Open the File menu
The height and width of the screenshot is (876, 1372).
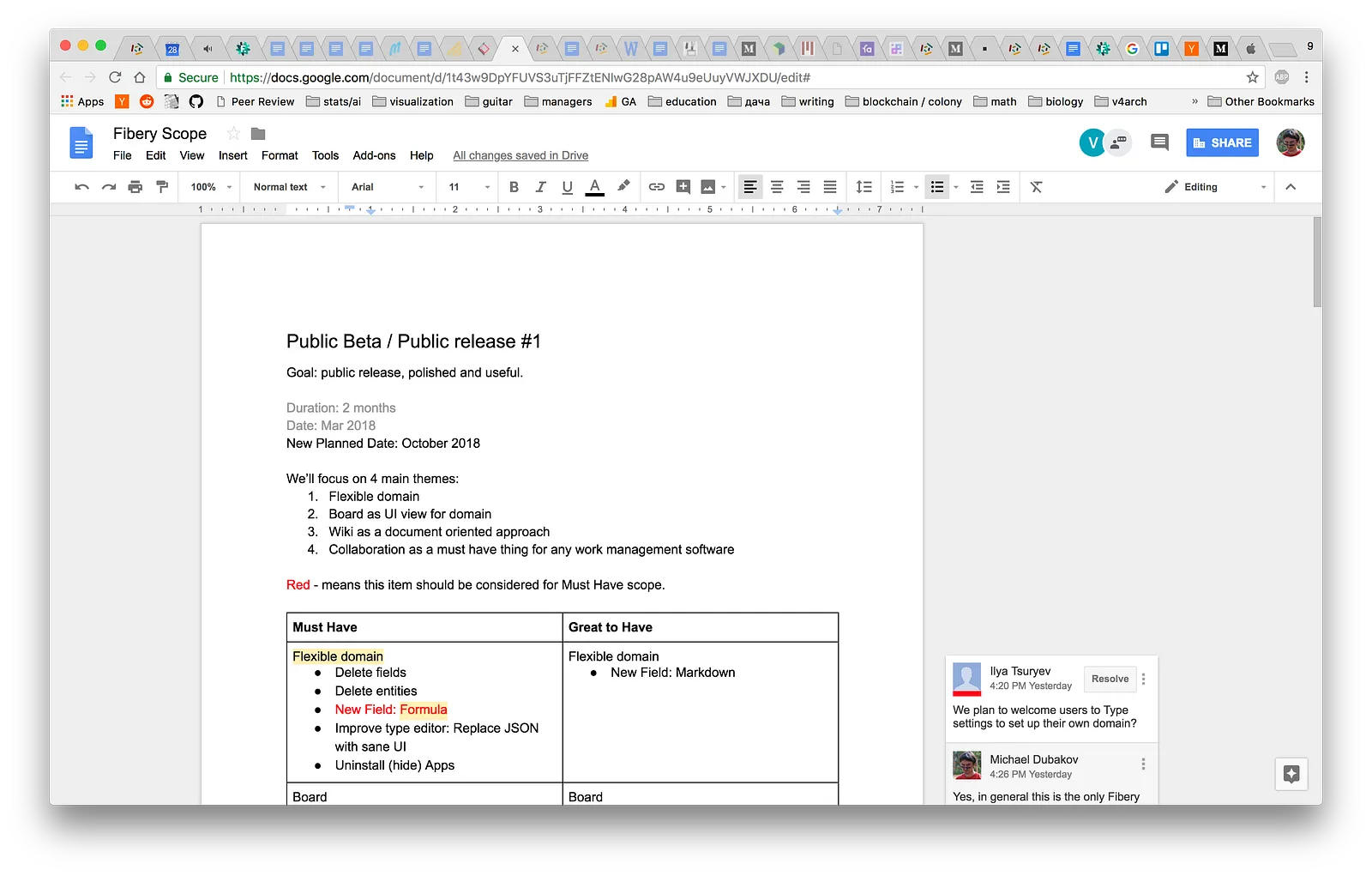coord(123,155)
